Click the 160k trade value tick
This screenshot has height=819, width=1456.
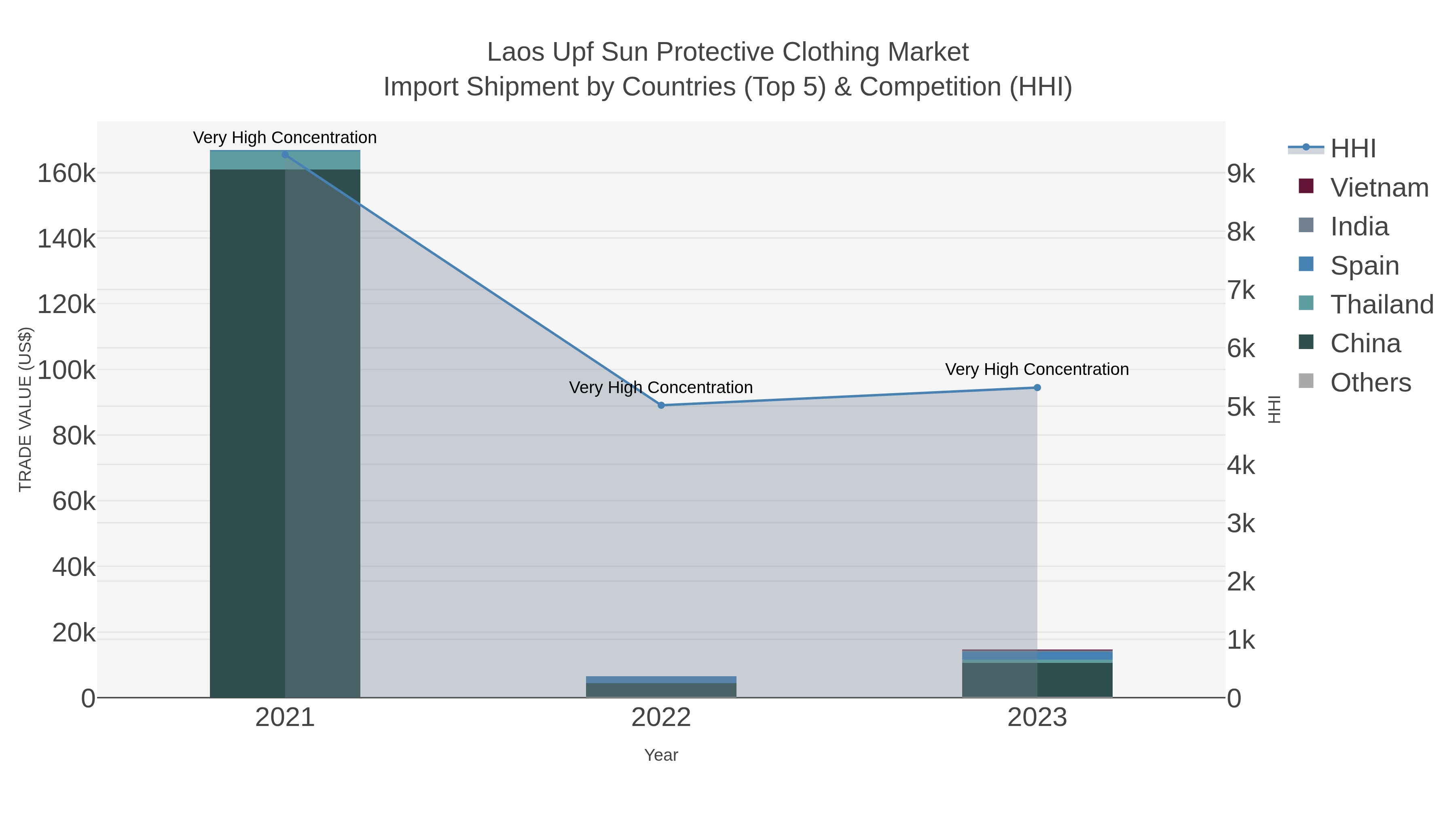pos(66,173)
